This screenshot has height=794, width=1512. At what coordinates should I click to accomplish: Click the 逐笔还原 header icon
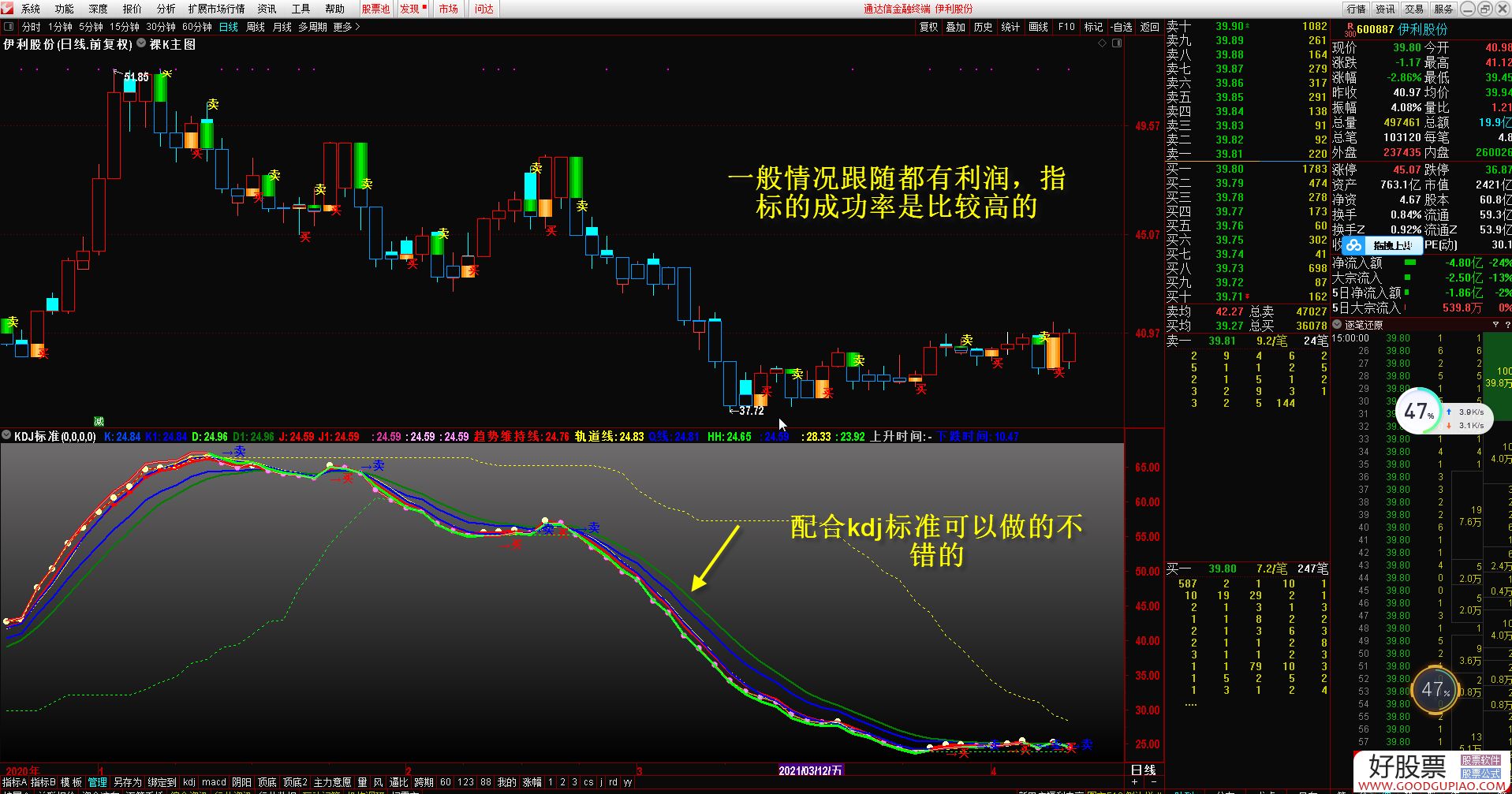click(x=1337, y=325)
